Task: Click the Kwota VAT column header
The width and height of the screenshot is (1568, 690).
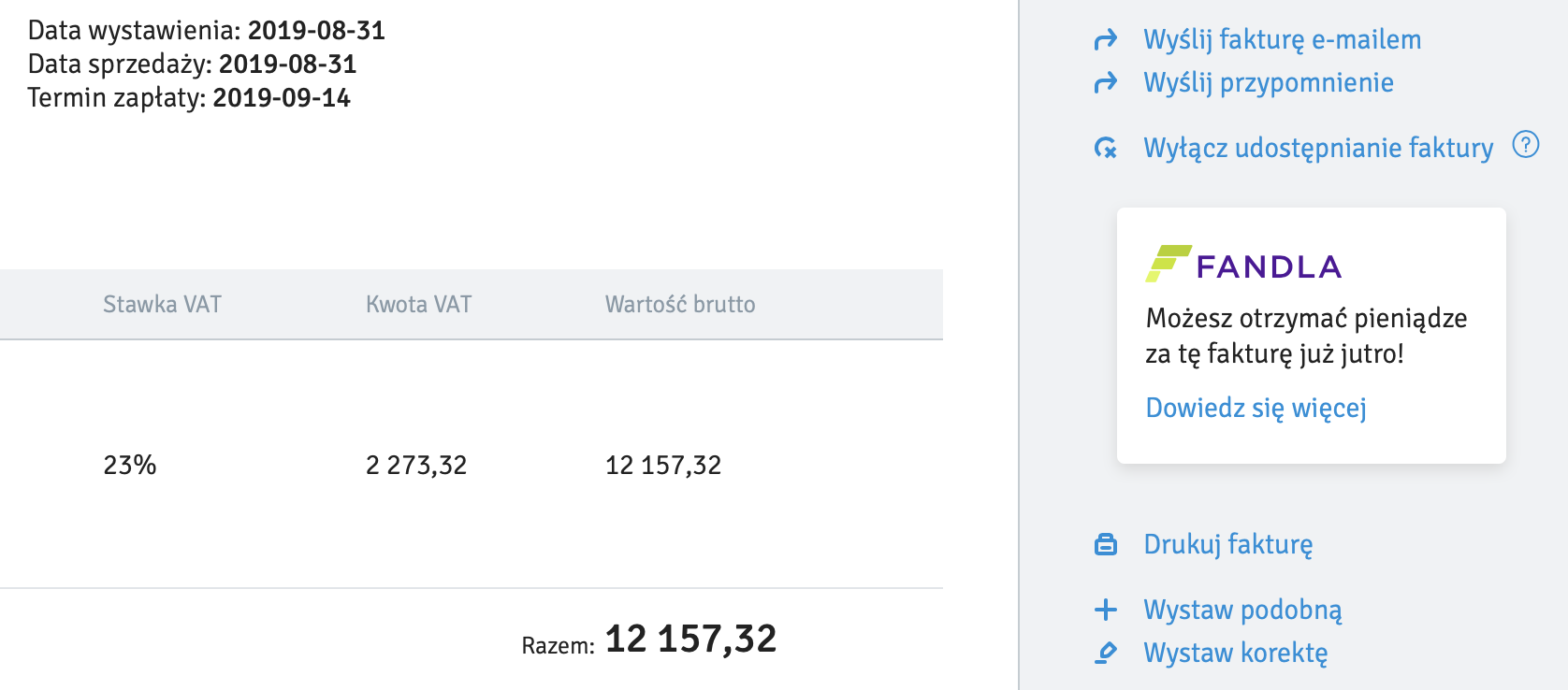Action: [418, 304]
